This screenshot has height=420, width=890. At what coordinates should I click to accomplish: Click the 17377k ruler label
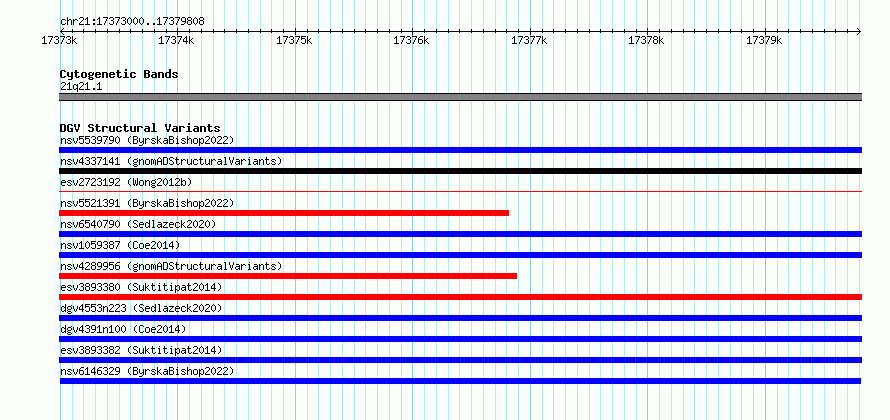point(530,40)
